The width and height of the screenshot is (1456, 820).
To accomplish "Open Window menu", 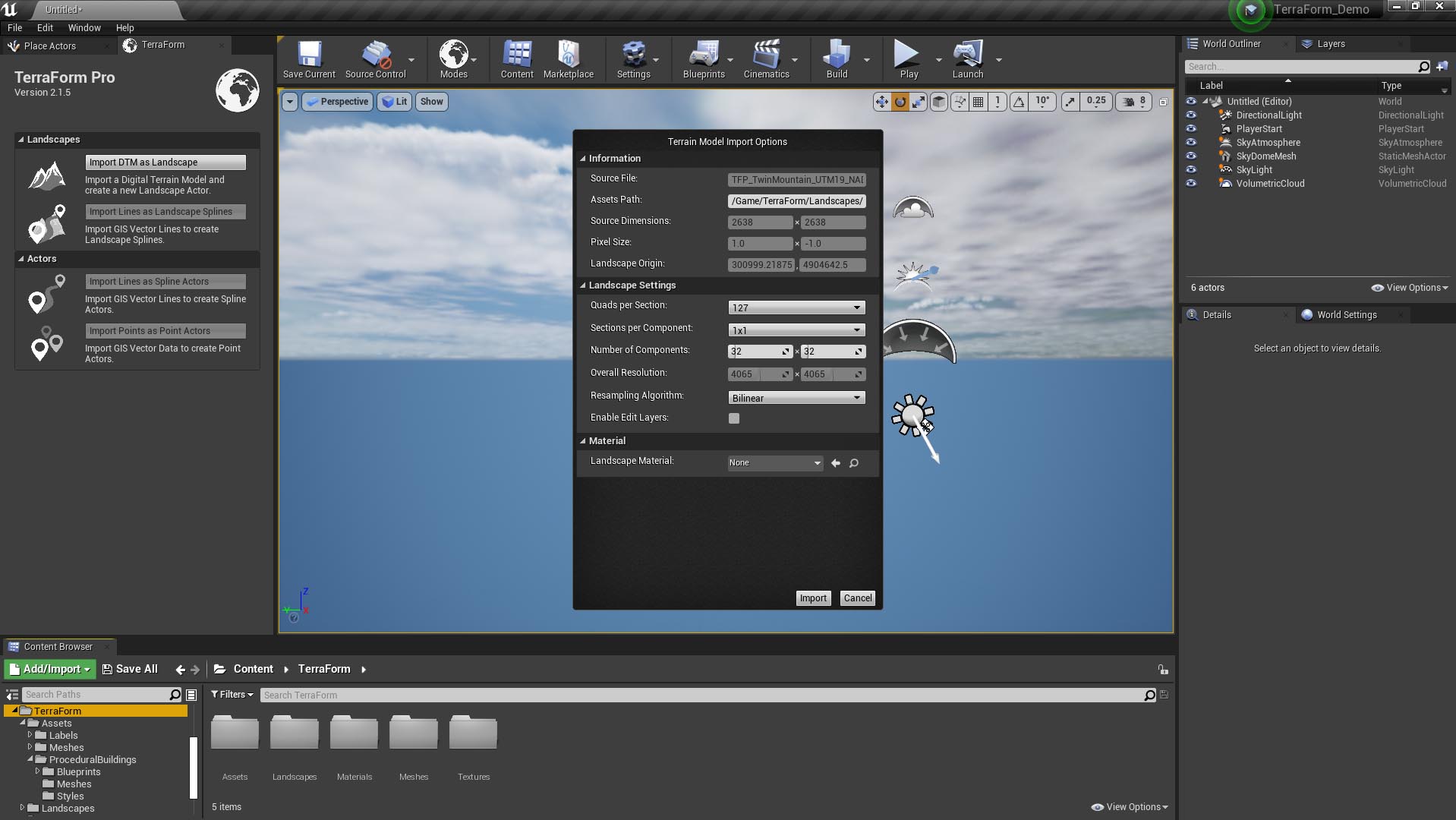I will [x=84, y=27].
